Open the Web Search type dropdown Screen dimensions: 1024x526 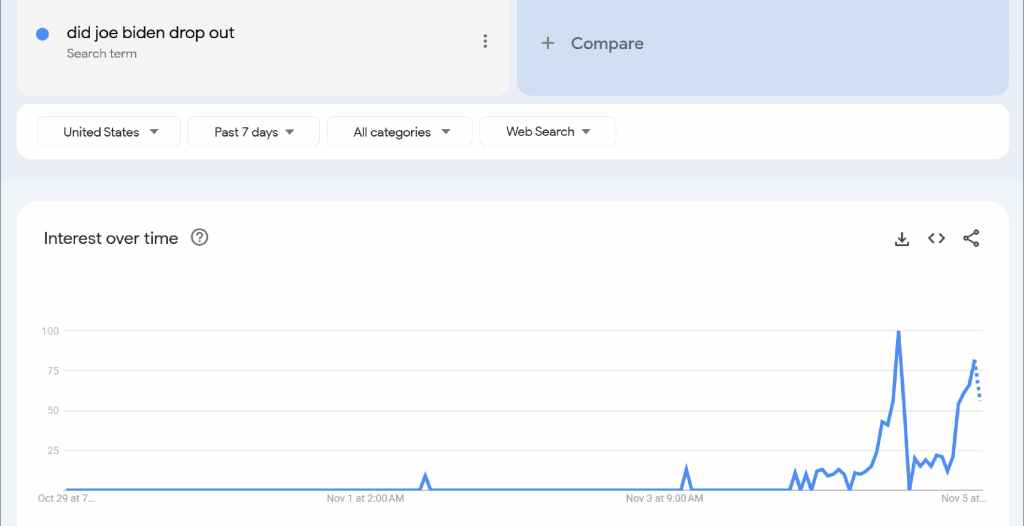(547, 131)
